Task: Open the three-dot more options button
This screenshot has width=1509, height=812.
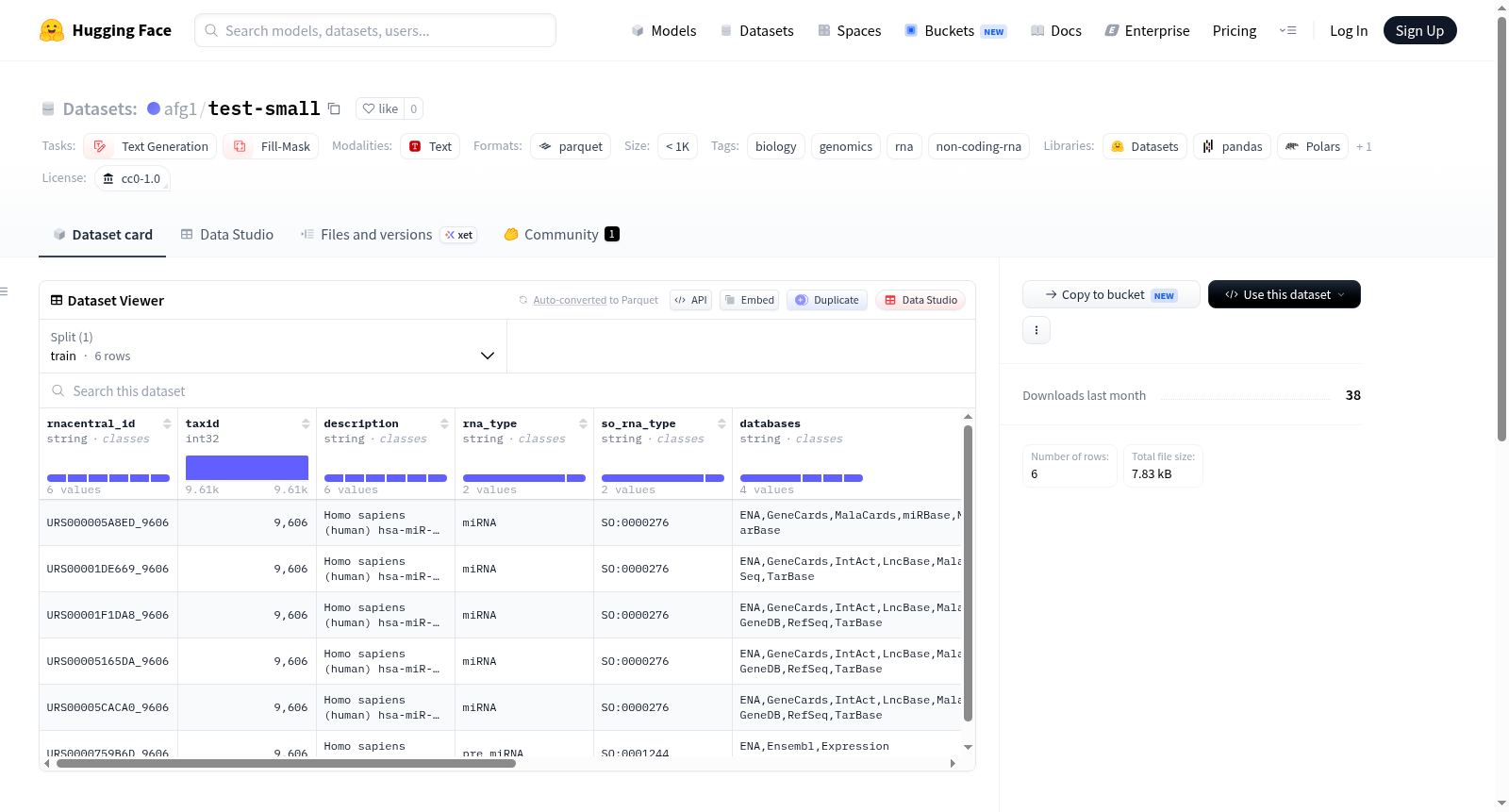Action: 1036,330
